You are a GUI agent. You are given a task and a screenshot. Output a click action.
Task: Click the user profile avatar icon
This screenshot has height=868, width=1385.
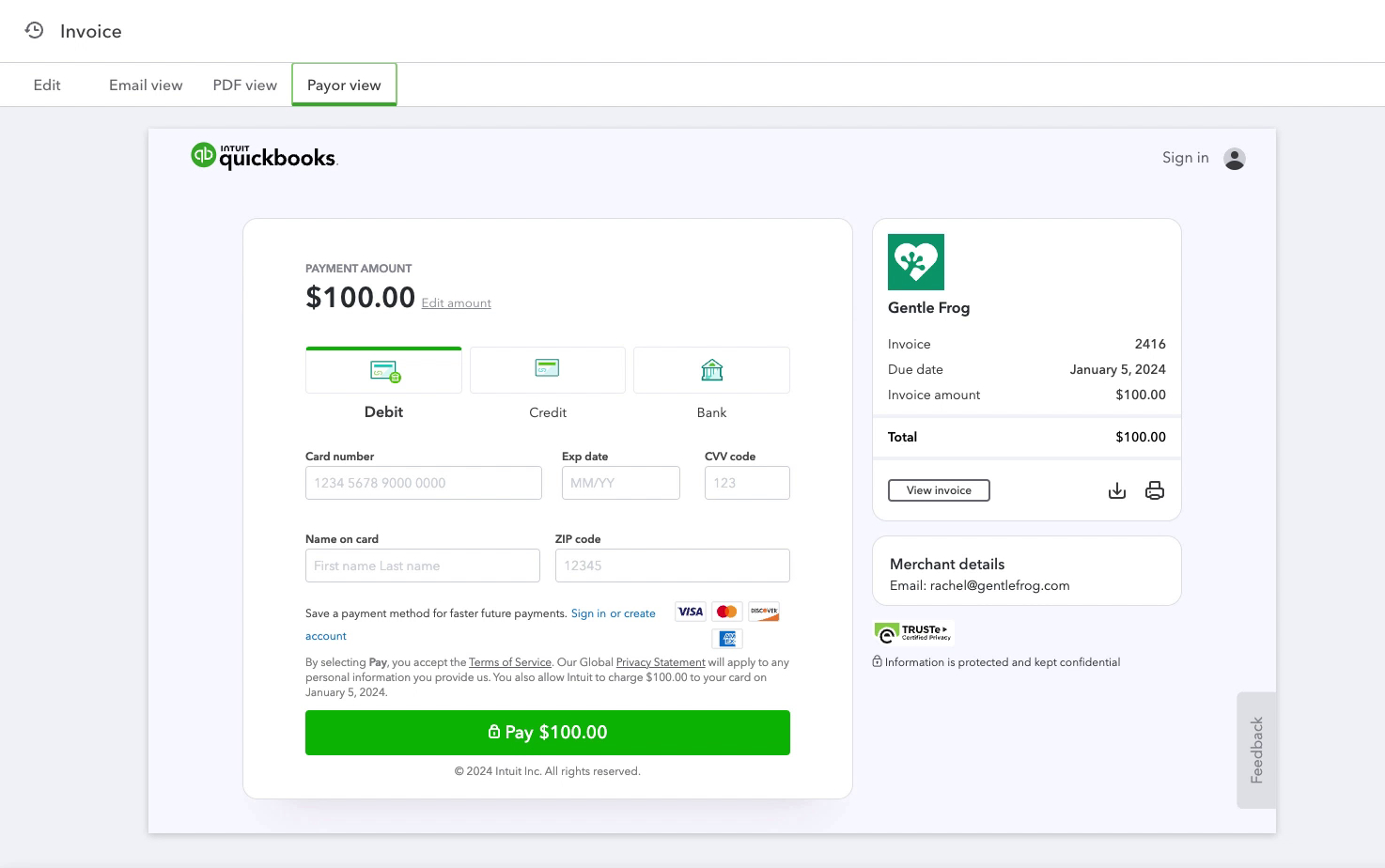pyautogui.click(x=1235, y=159)
